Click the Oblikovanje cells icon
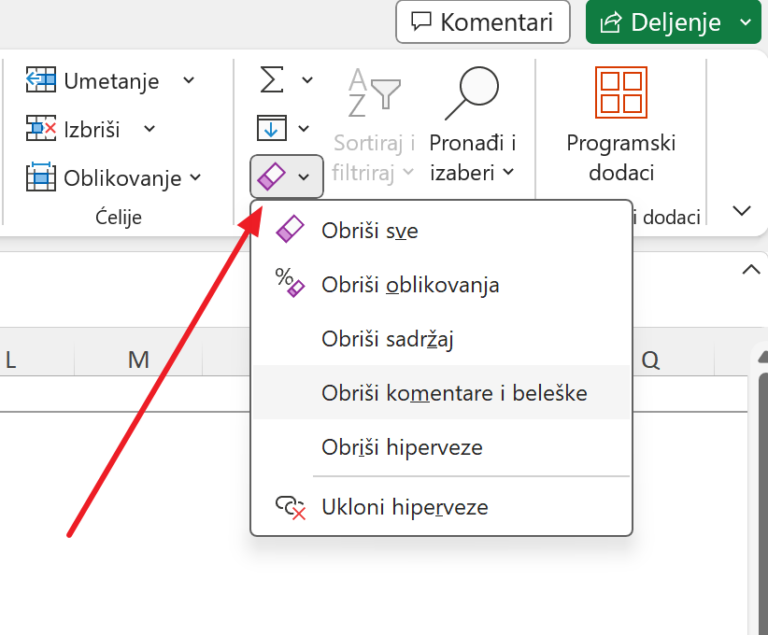 41,176
